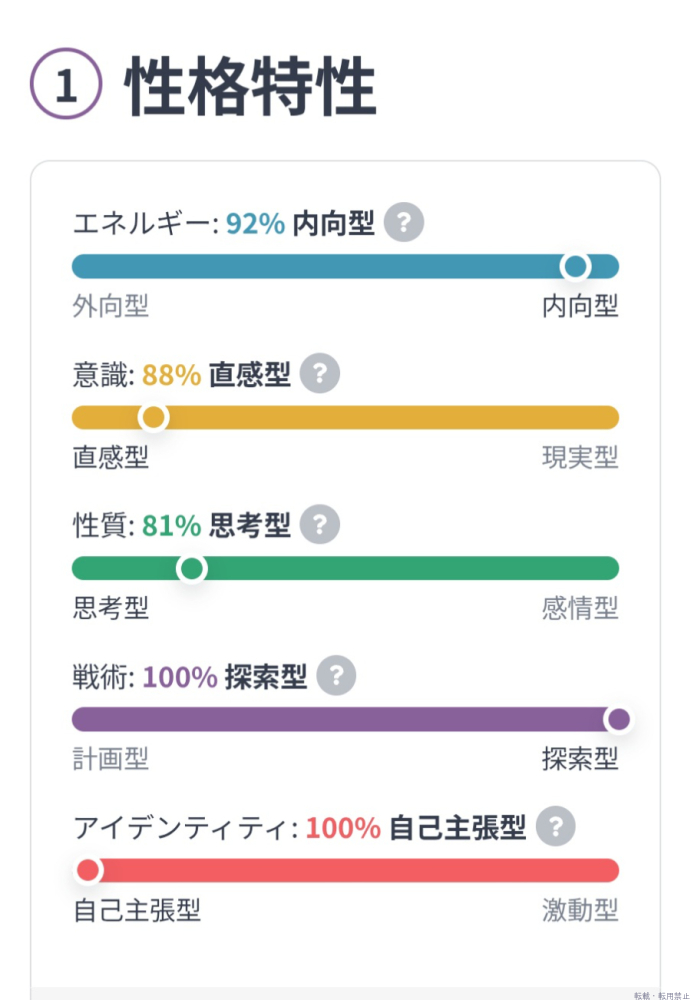Click the 性格特性 section heading

tap(250, 88)
